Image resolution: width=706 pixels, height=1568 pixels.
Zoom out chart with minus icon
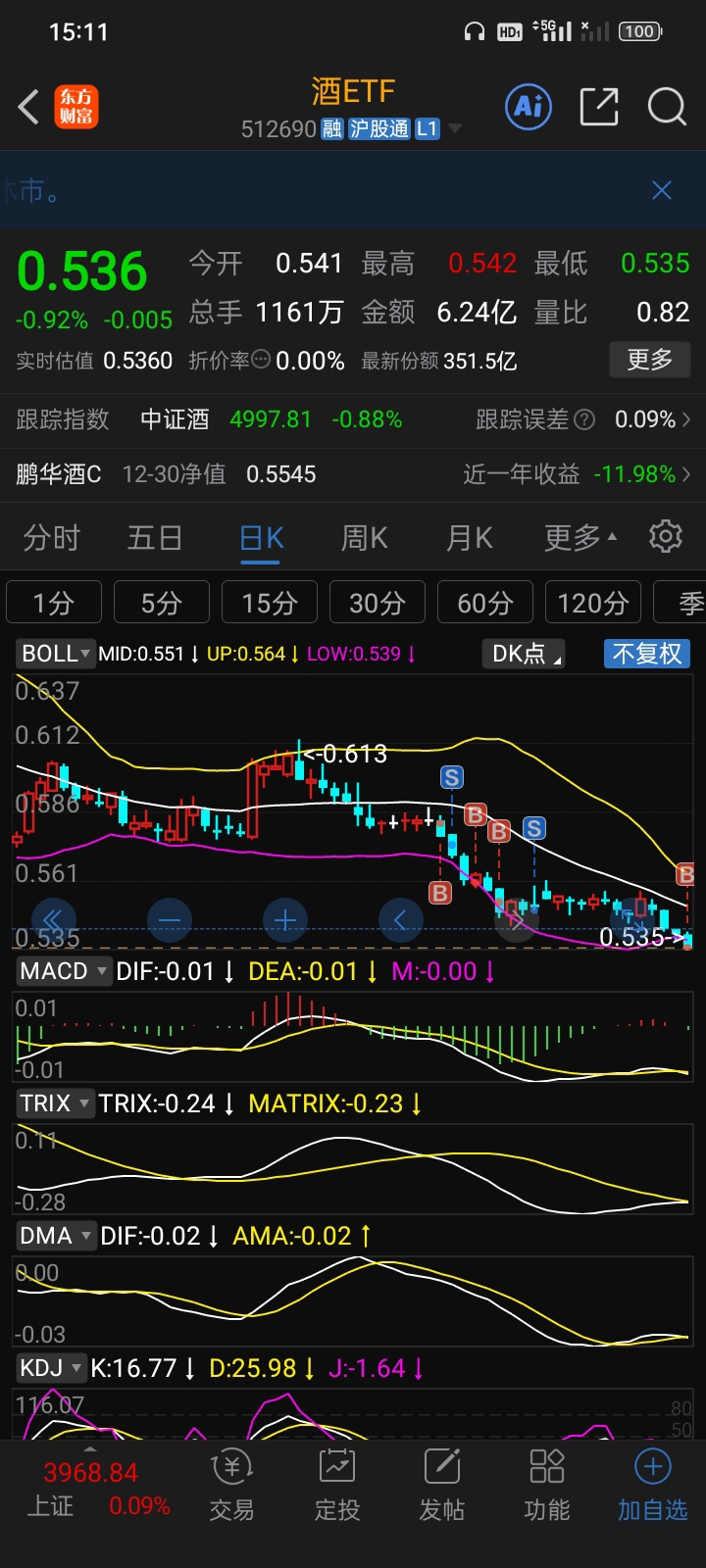pyautogui.click(x=169, y=920)
